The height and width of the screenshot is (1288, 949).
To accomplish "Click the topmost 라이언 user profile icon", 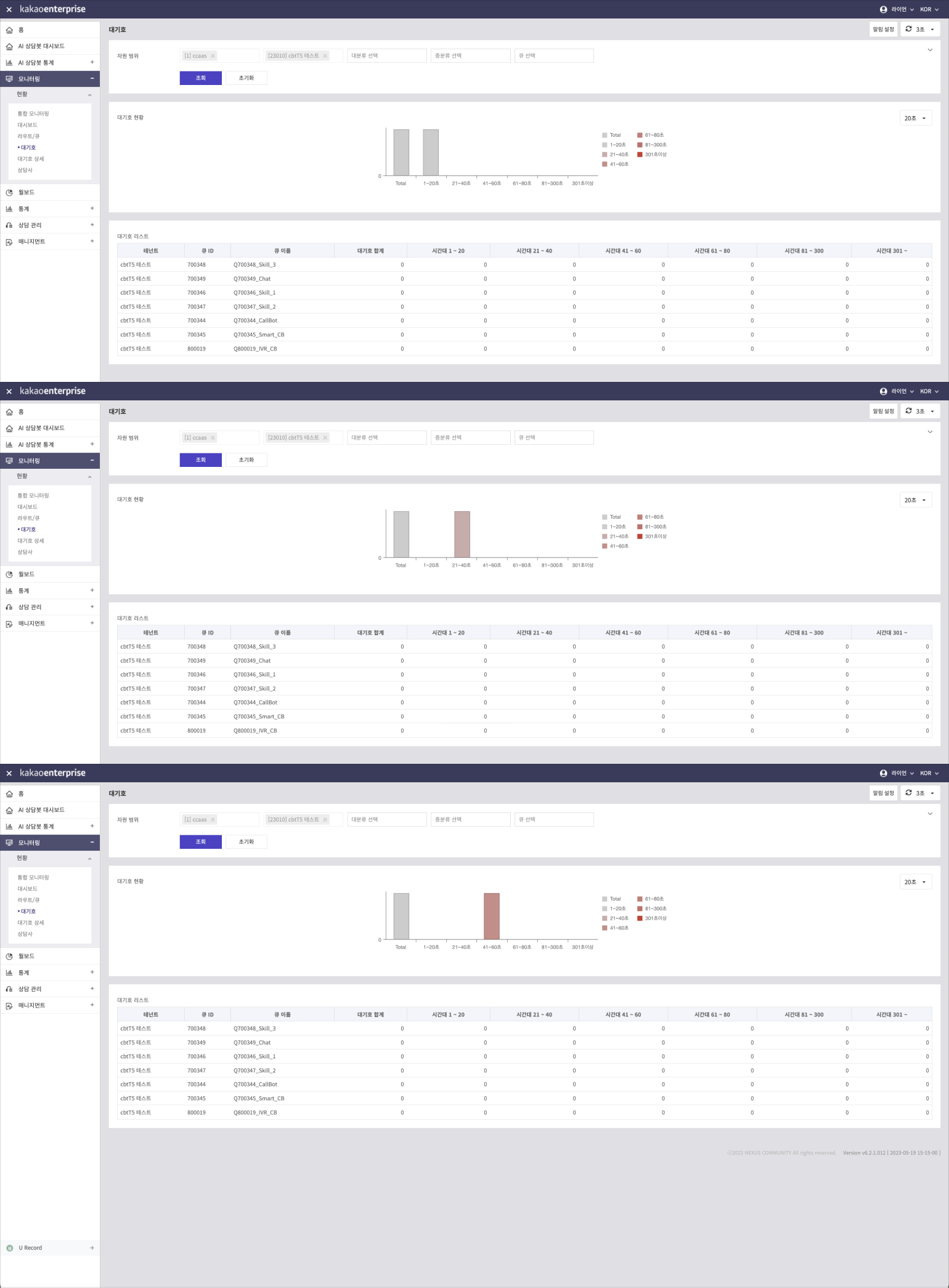I will coord(883,10).
